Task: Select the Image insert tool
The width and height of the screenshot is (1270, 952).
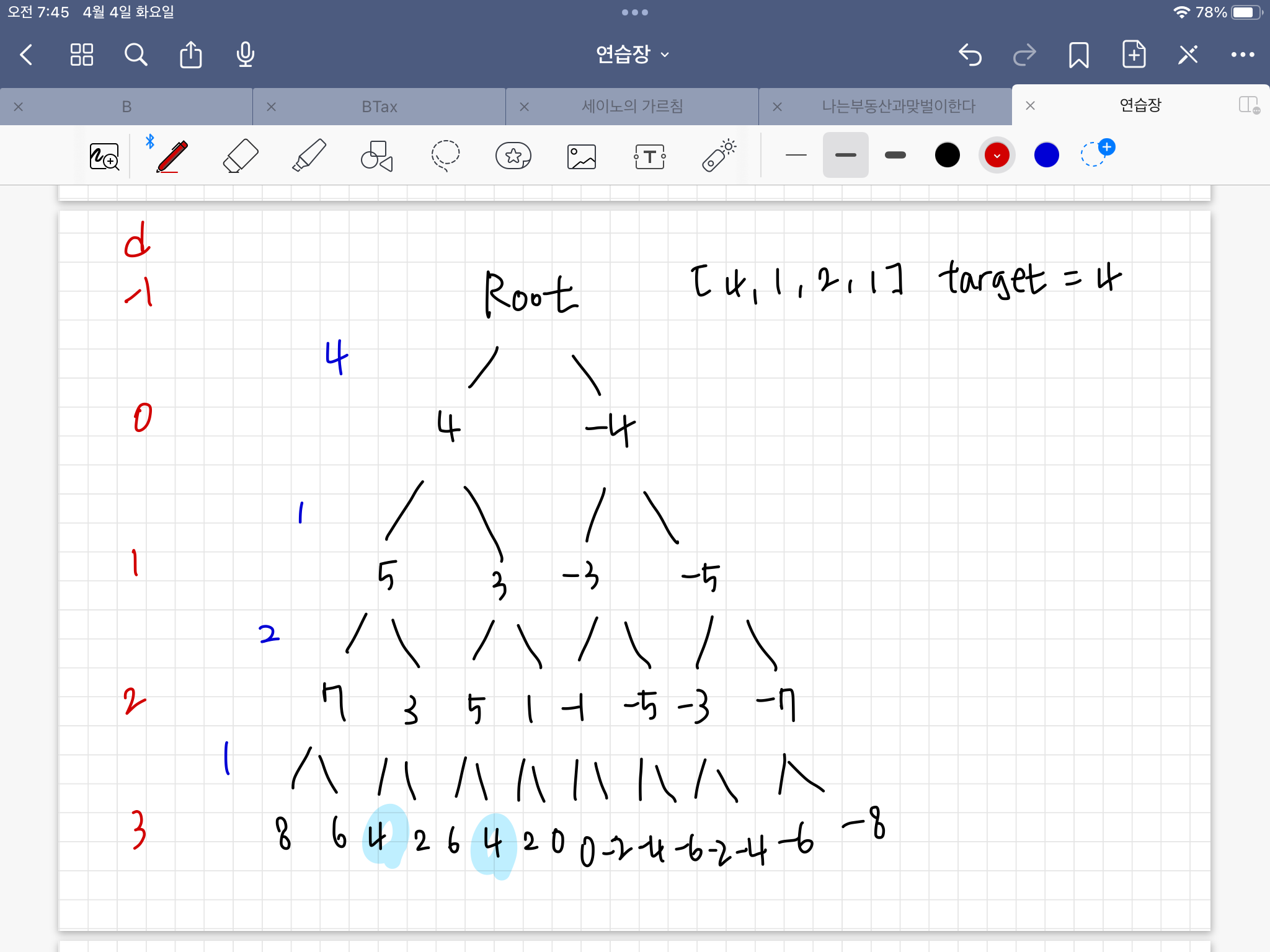Action: [581, 156]
